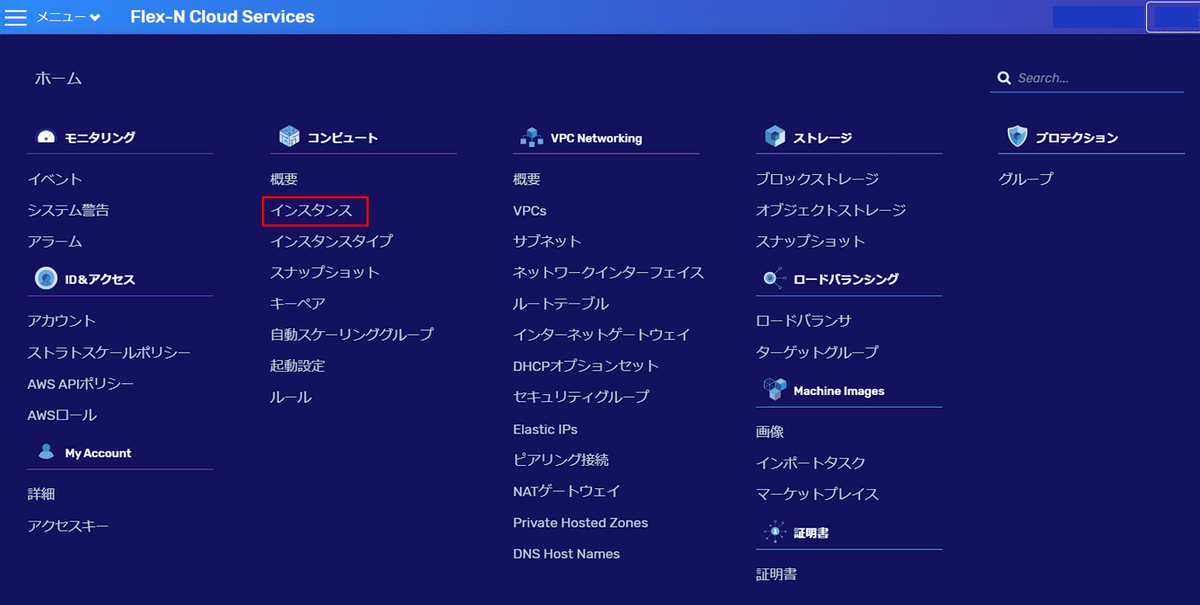The image size is (1200, 605).
Task: Open グループ under プロテクション
Action: (x=1026, y=179)
